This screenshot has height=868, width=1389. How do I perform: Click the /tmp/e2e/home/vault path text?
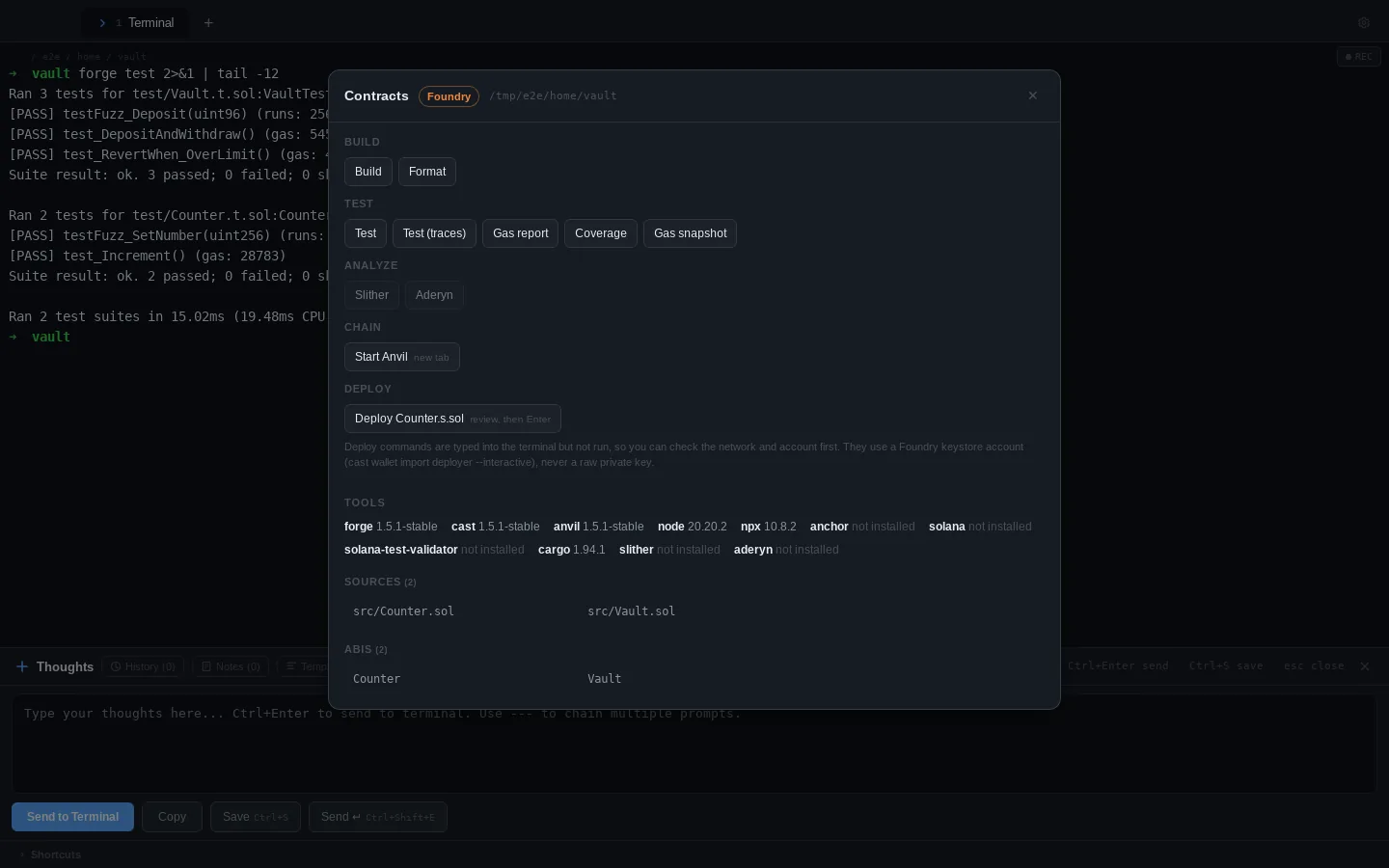[x=553, y=96]
